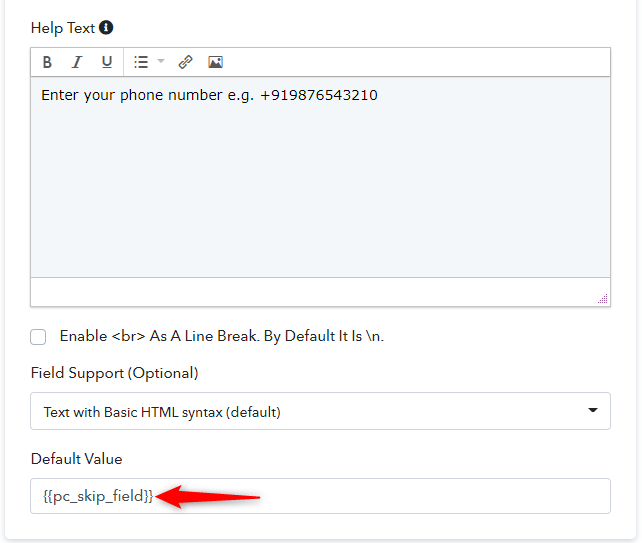This screenshot has width=642, height=543.
Task: Open the list style dropdown arrow
Action: point(161,61)
